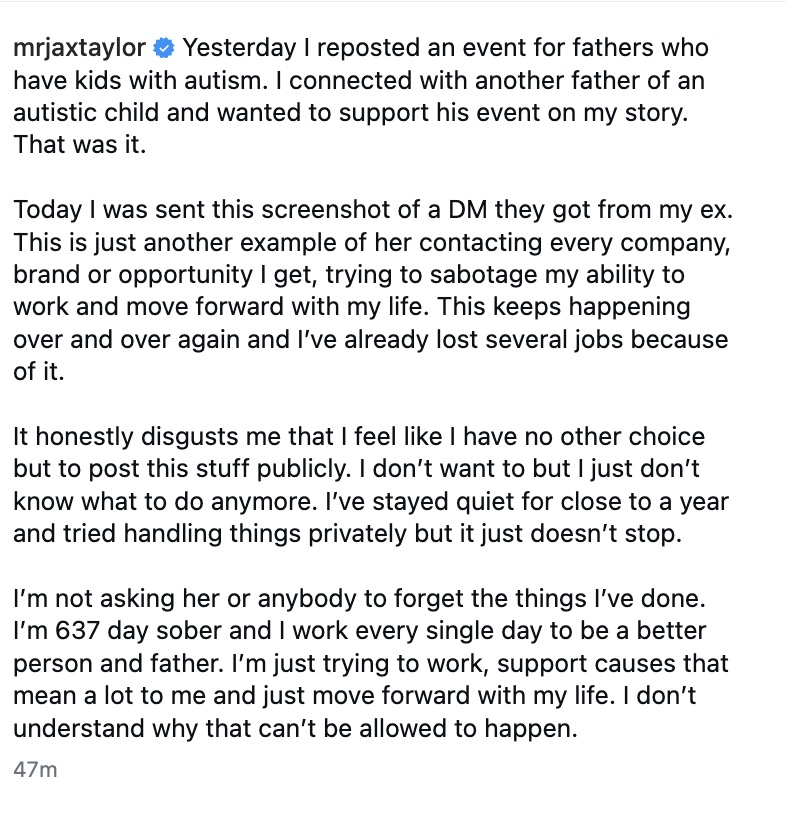Click the paragraph starting 'Today I was sent'
This screenshot has width=786, height=816.
click(x=373, y=290)
